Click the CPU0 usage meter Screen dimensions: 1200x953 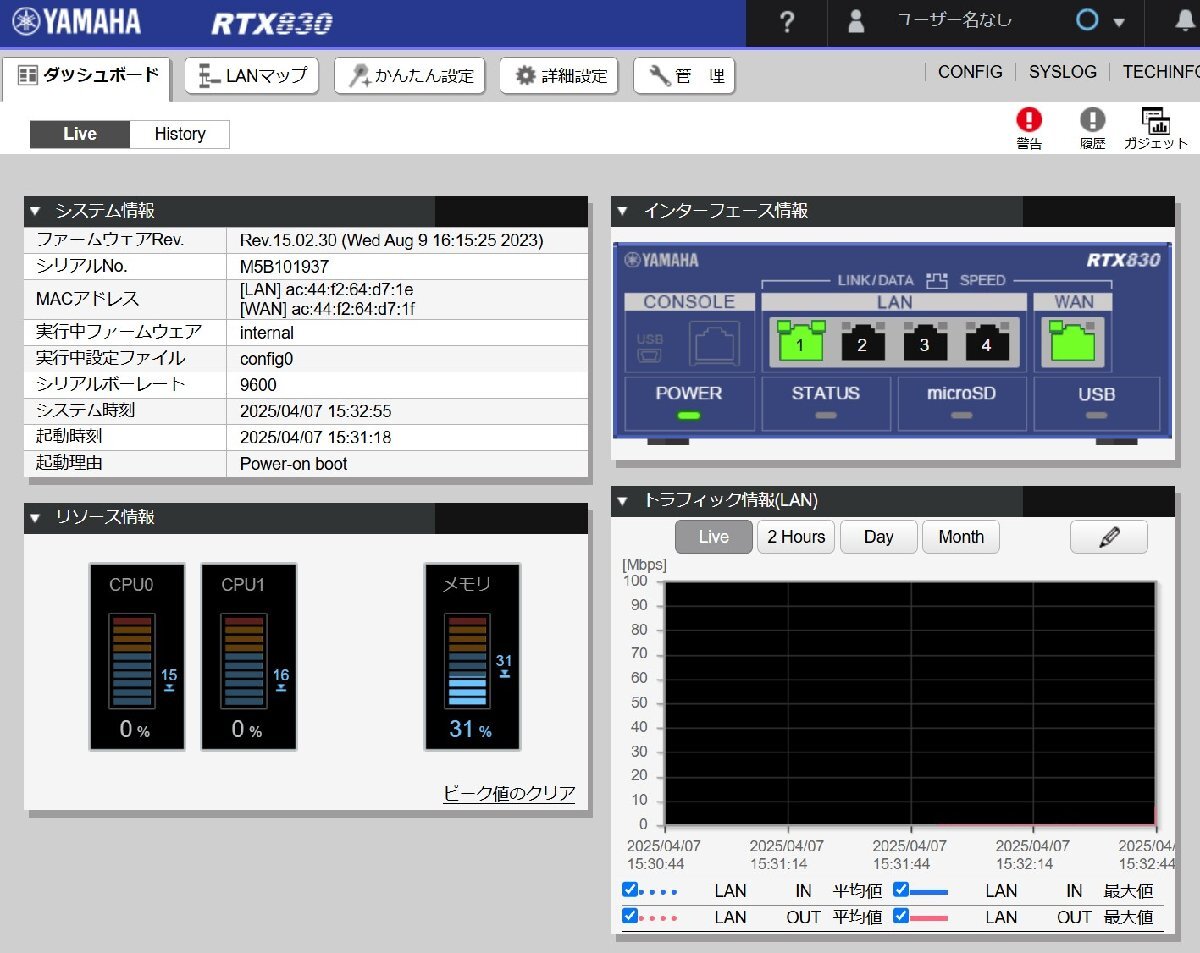pyautogui.click(x=137, y=656)
